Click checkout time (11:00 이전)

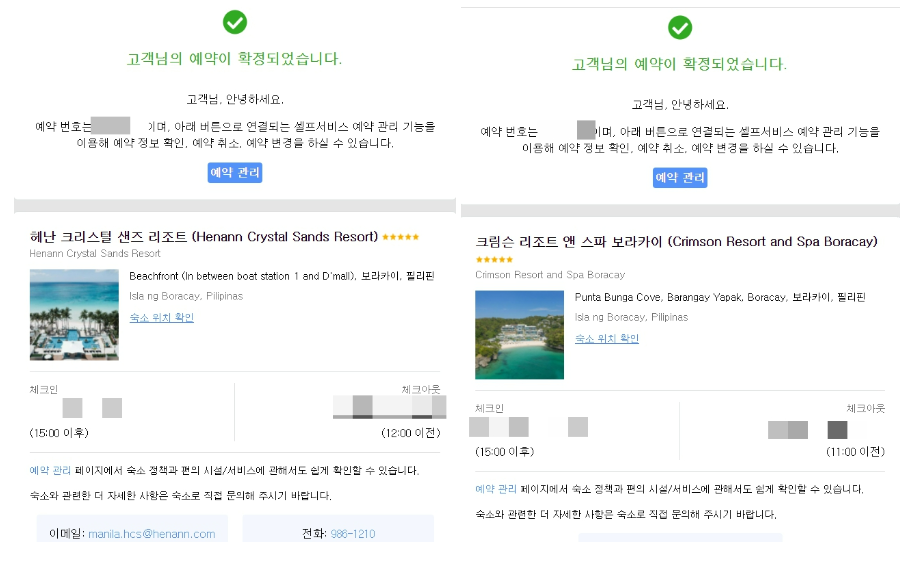pos(856,452)
